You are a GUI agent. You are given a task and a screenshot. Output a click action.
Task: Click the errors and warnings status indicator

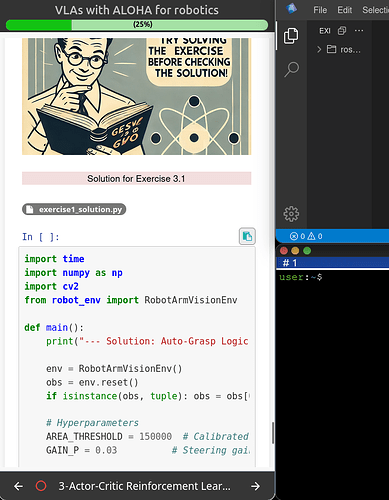click(306, 236)
